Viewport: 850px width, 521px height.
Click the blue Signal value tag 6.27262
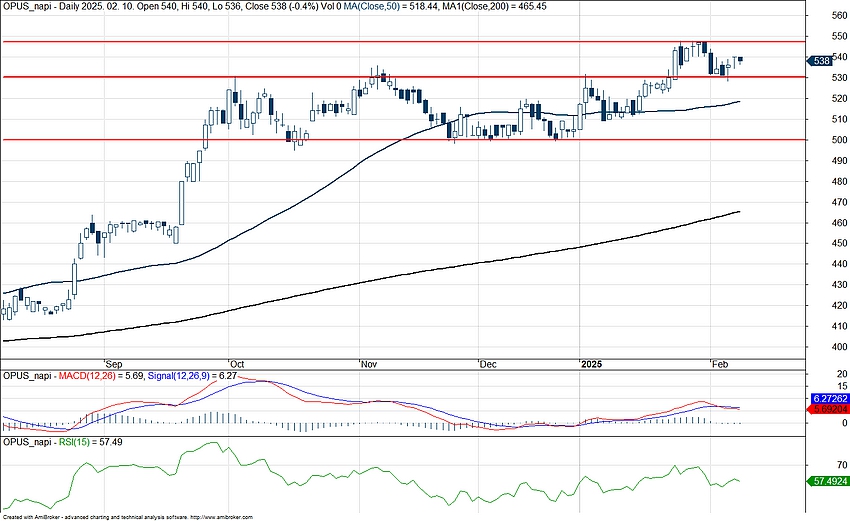(x=827, y=398)
